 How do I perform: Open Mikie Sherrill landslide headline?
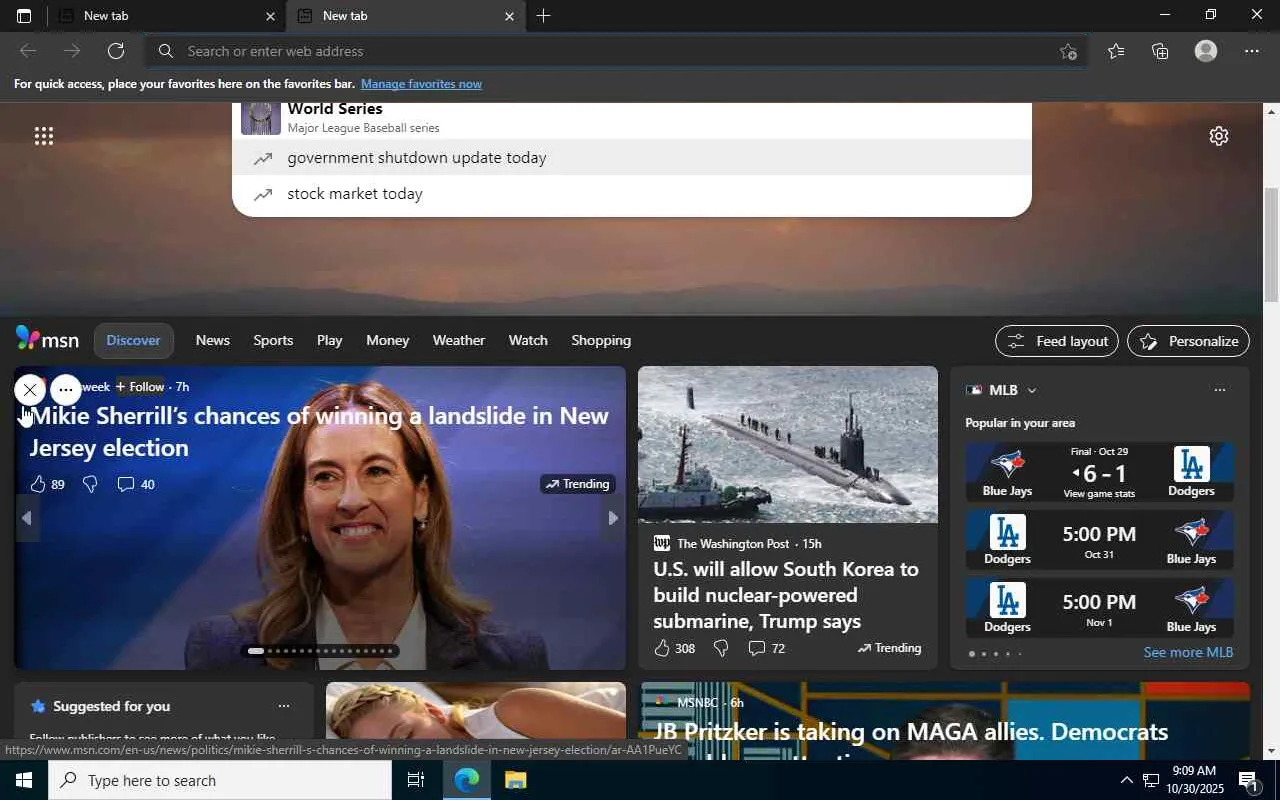point(319,431)
